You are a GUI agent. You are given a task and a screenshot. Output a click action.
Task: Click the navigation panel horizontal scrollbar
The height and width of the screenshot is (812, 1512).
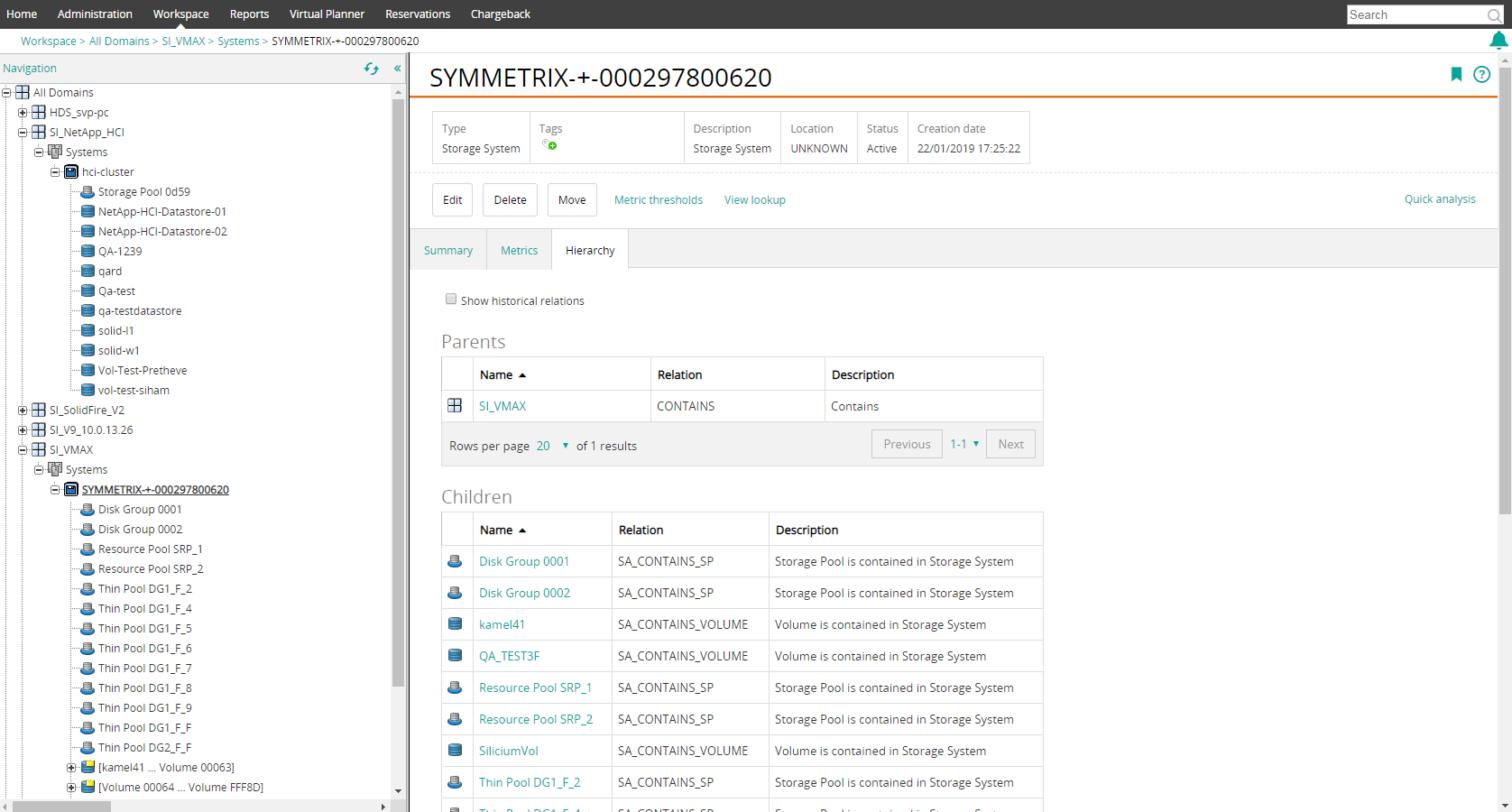[61, 807]
